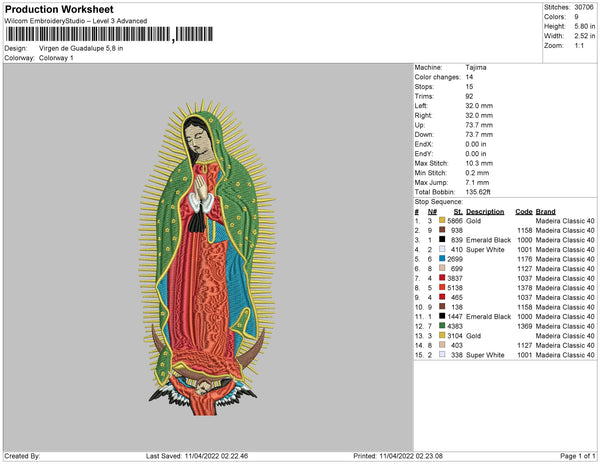This screenshot has height=464, width=600.
Task: Click the white swatch in stop 15
Action: click(x=442, y=354)
